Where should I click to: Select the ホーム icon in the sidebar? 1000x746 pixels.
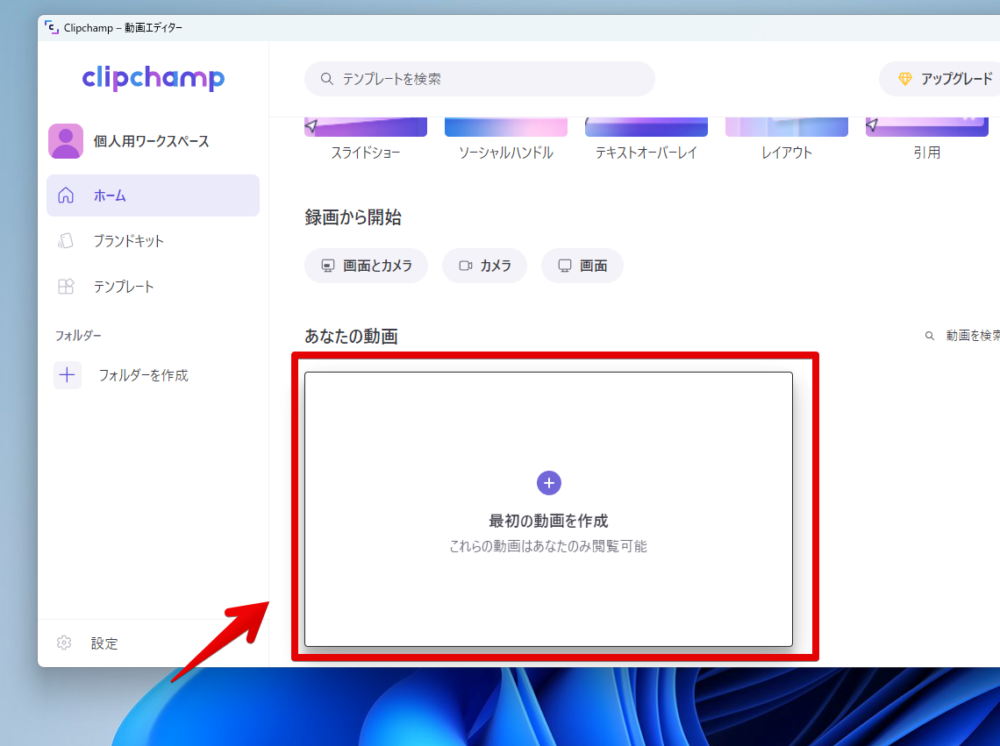click(x=64, y=195)
